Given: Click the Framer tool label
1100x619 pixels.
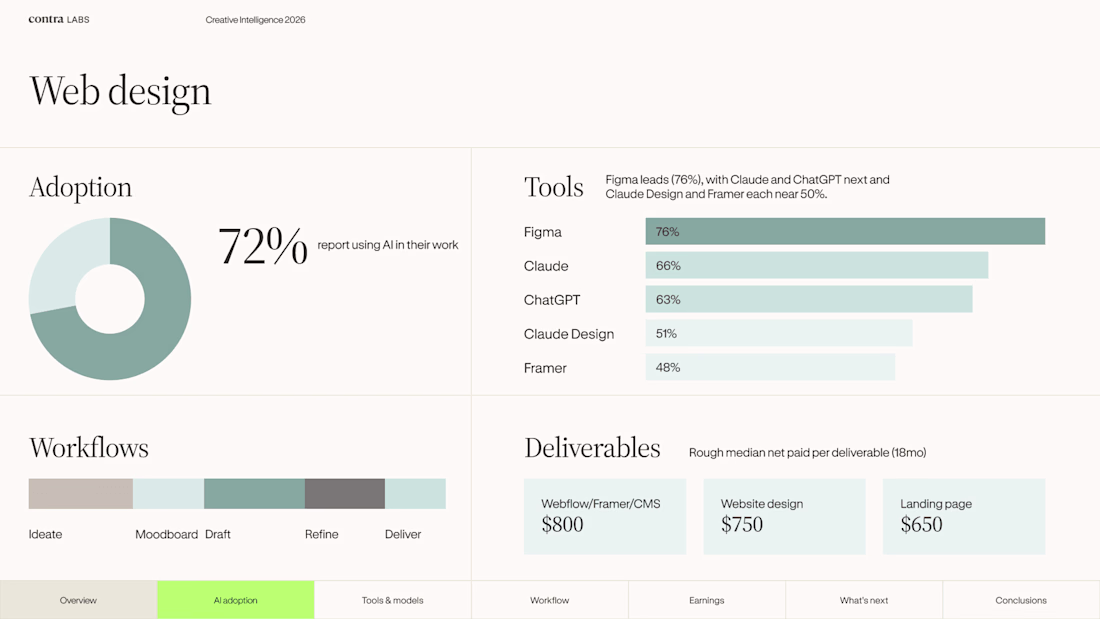Looking at the screenshot, I should point(545,368).
